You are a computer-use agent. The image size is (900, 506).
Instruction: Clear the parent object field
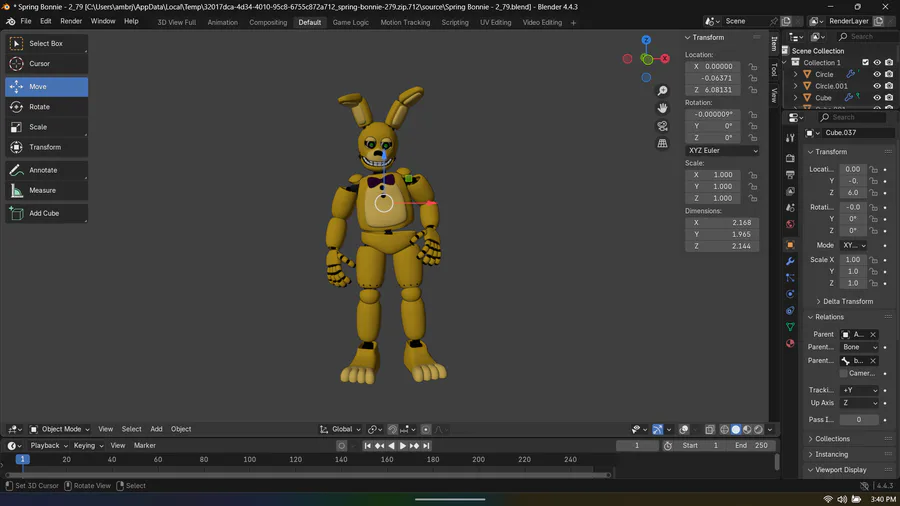[873, 334]
